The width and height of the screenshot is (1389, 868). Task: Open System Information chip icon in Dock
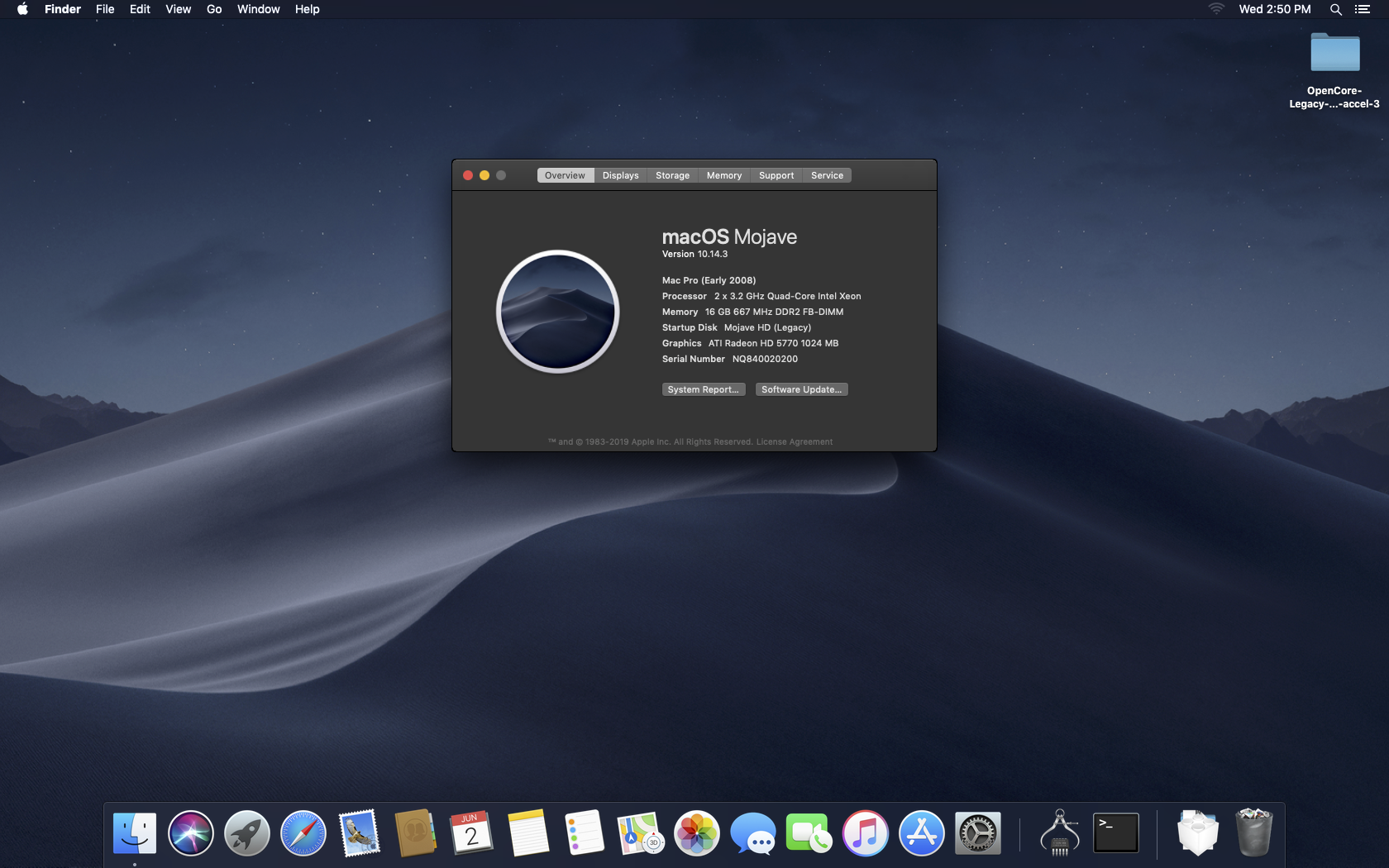(x=1060, y=833)
